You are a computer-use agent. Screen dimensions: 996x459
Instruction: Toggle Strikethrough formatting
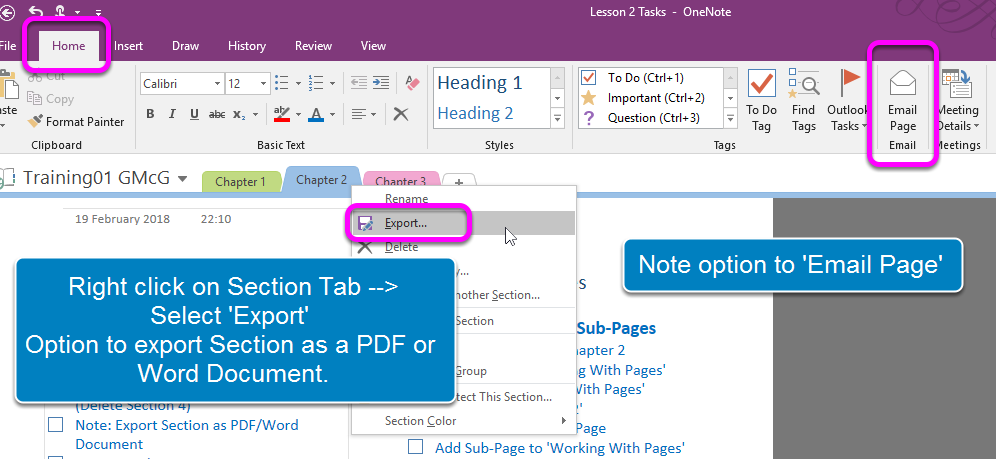pyautogui.click(x=217, y=114)
